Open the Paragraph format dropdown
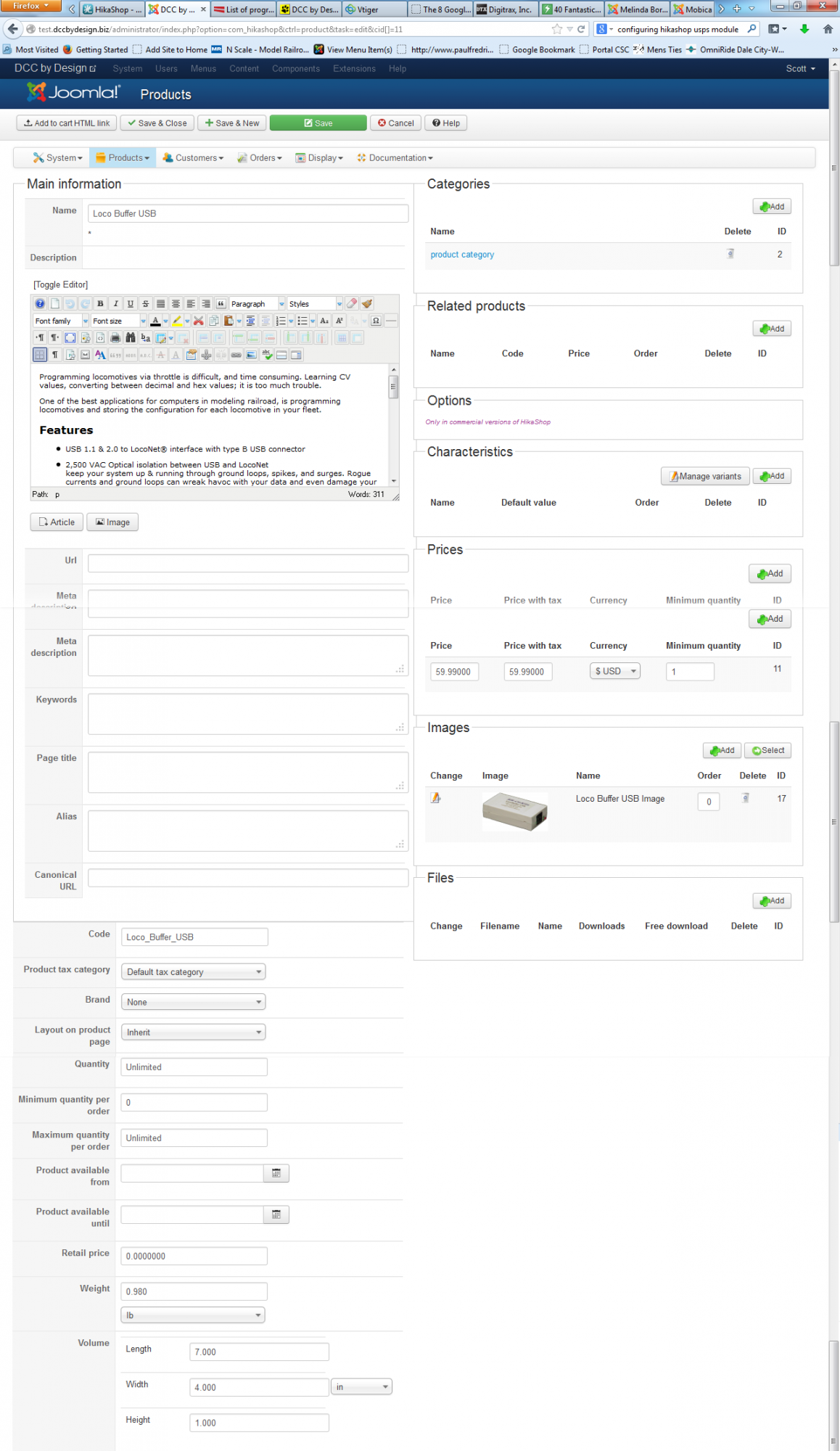 coord(258,304)
